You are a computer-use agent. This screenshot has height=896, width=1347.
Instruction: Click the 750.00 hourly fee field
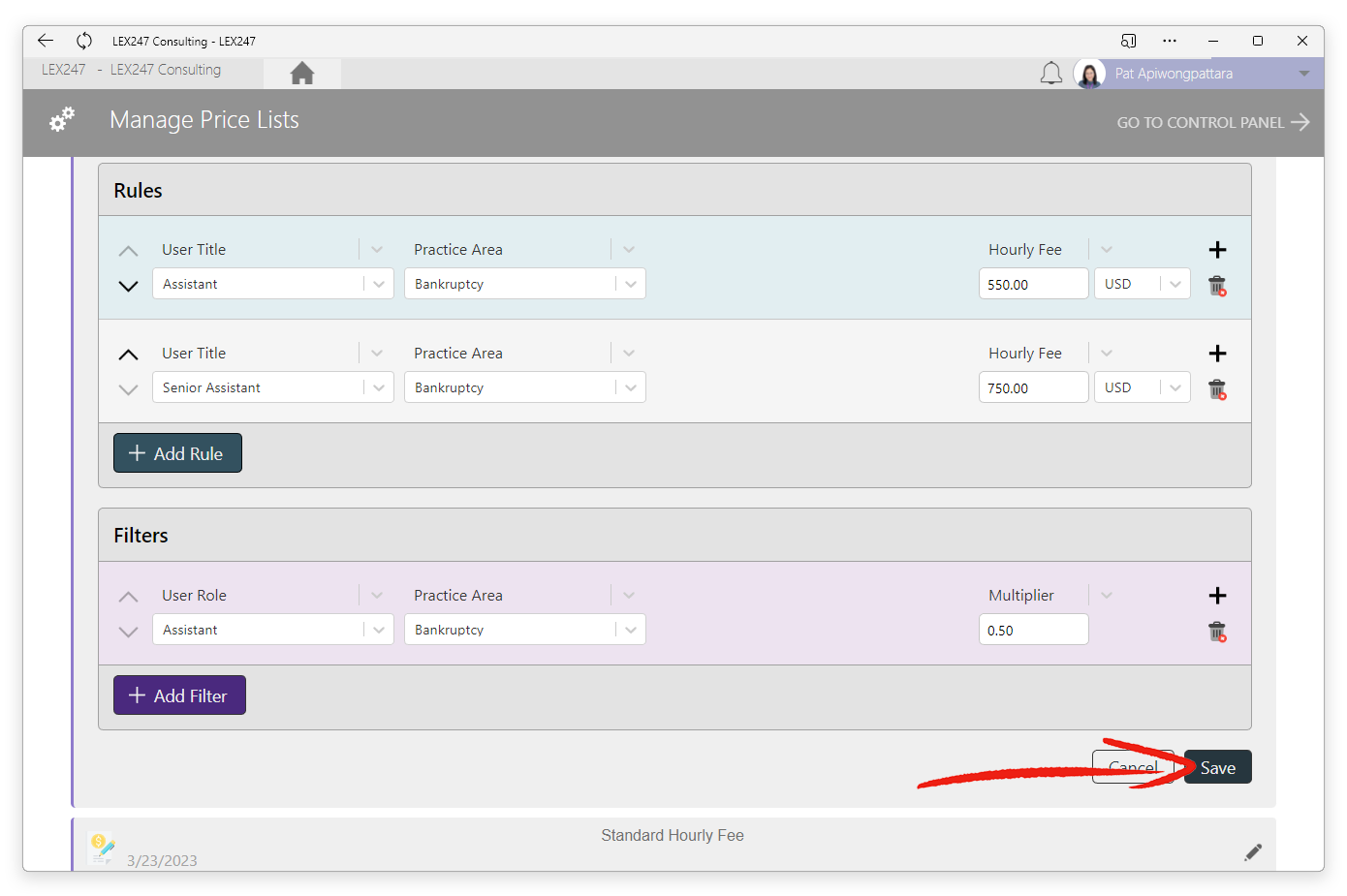pyautogui.click(x=1034, y=387)
